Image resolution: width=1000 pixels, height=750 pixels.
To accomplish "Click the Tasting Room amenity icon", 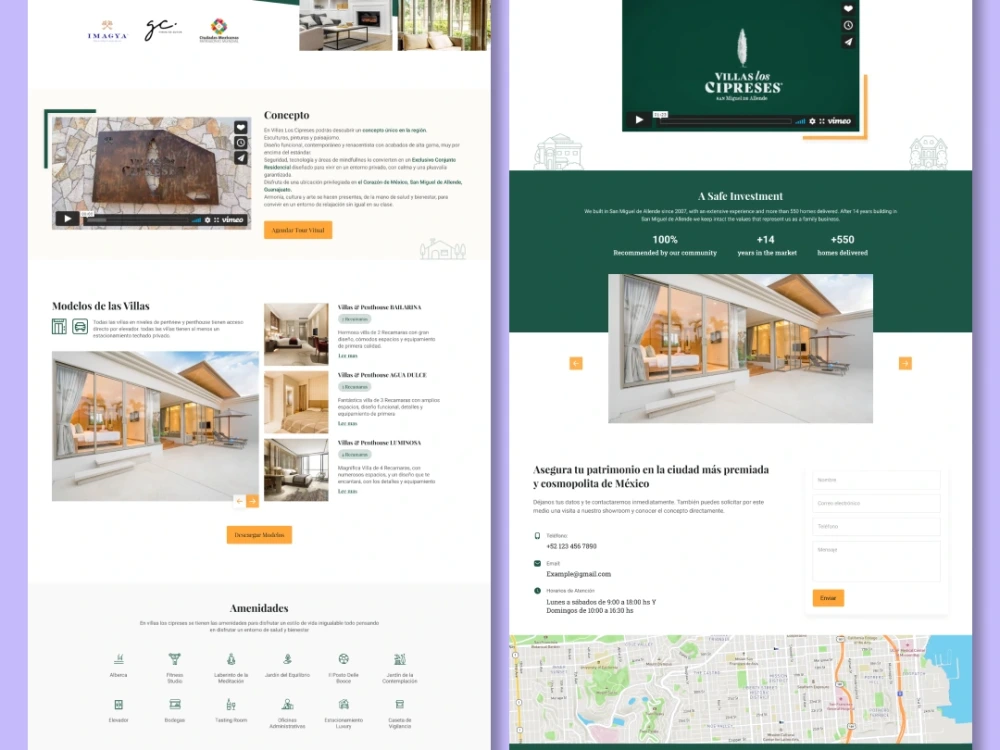I will tap(231, 705).
